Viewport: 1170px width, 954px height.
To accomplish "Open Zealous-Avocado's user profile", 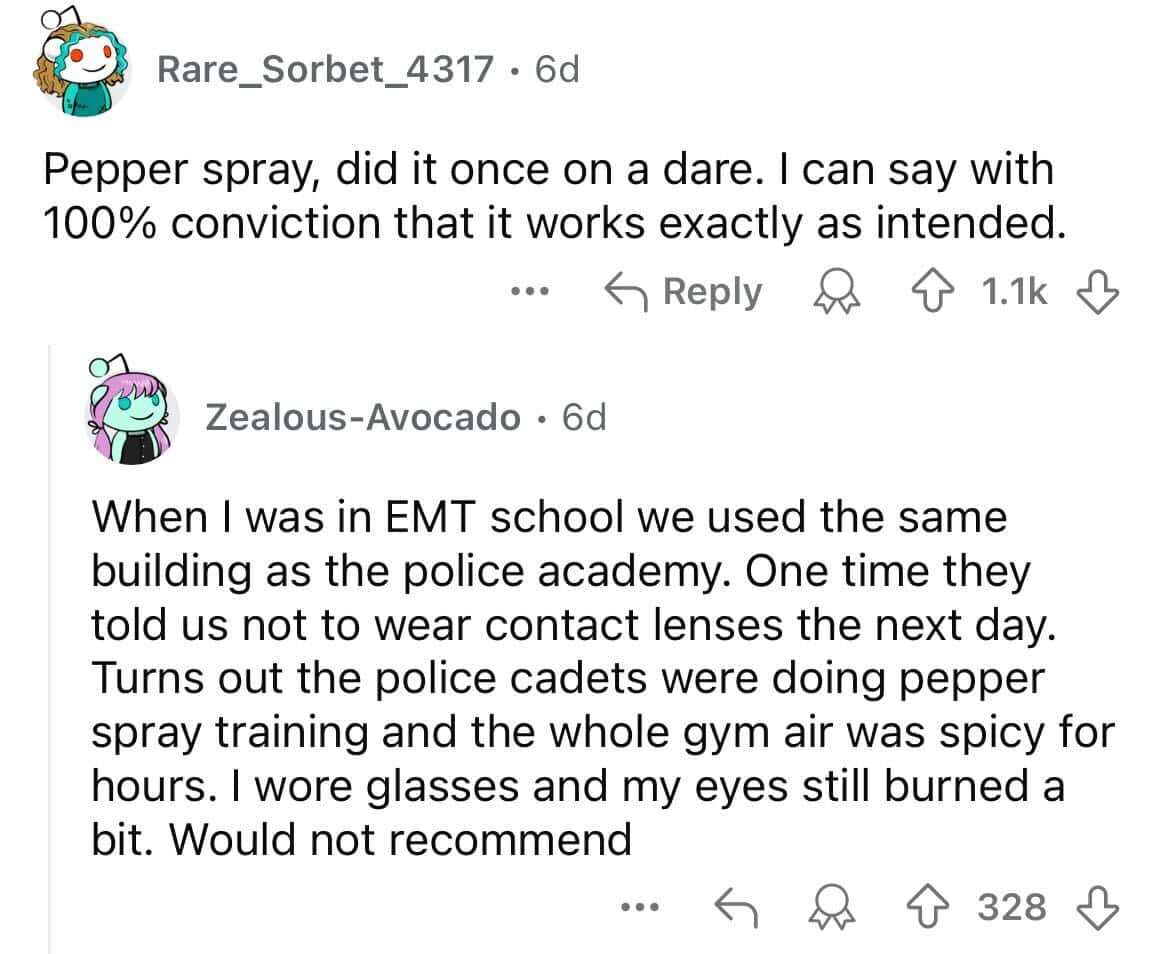I will coord(362,416).
